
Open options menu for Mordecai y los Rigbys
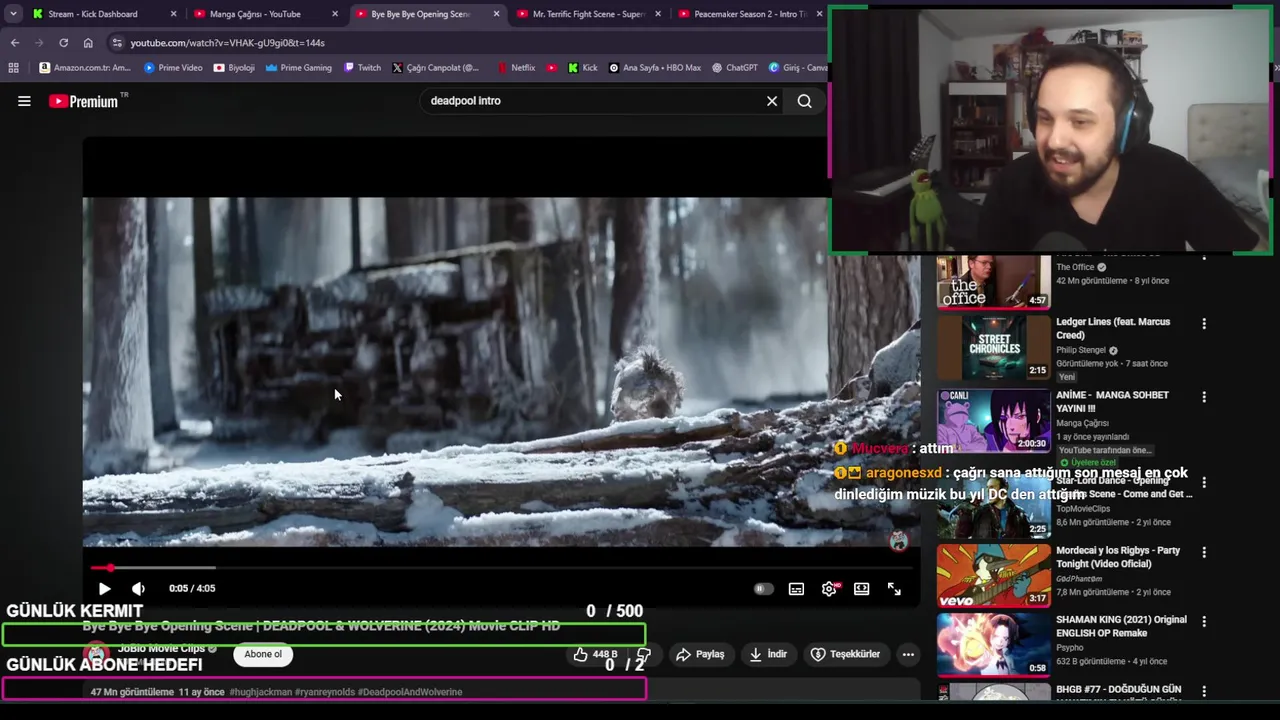(1204, 552)
